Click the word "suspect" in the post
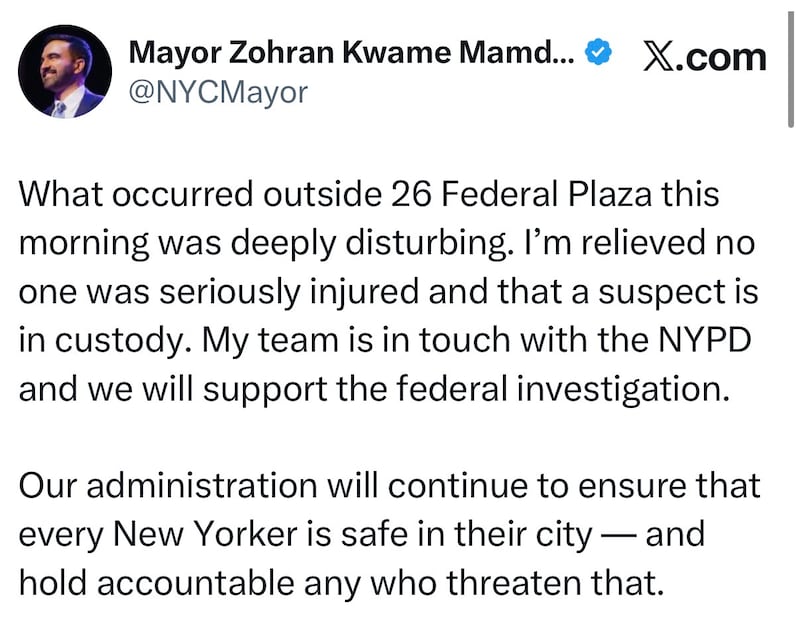Image resolution: width=800 pixels, height=636 pixels. (x=662, y=293)
